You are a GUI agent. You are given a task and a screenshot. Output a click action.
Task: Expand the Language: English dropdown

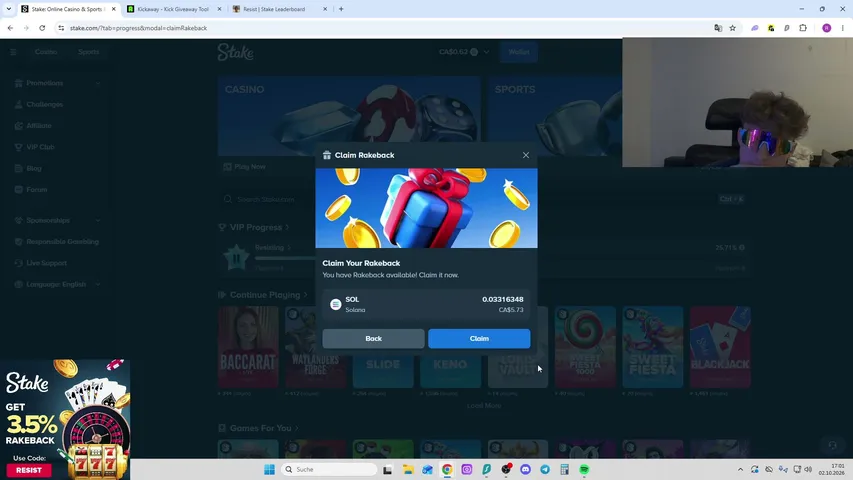[x=57, y=284]
